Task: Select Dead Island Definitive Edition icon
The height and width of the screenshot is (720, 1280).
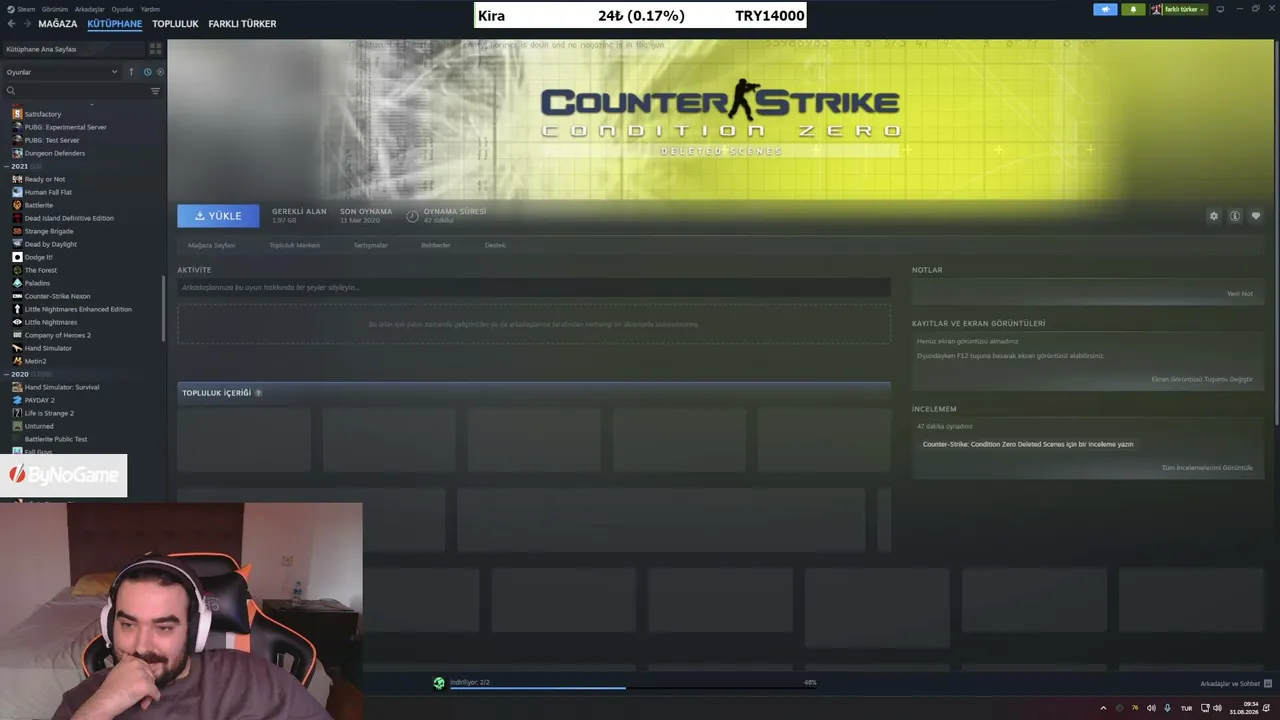Action: 17,218
